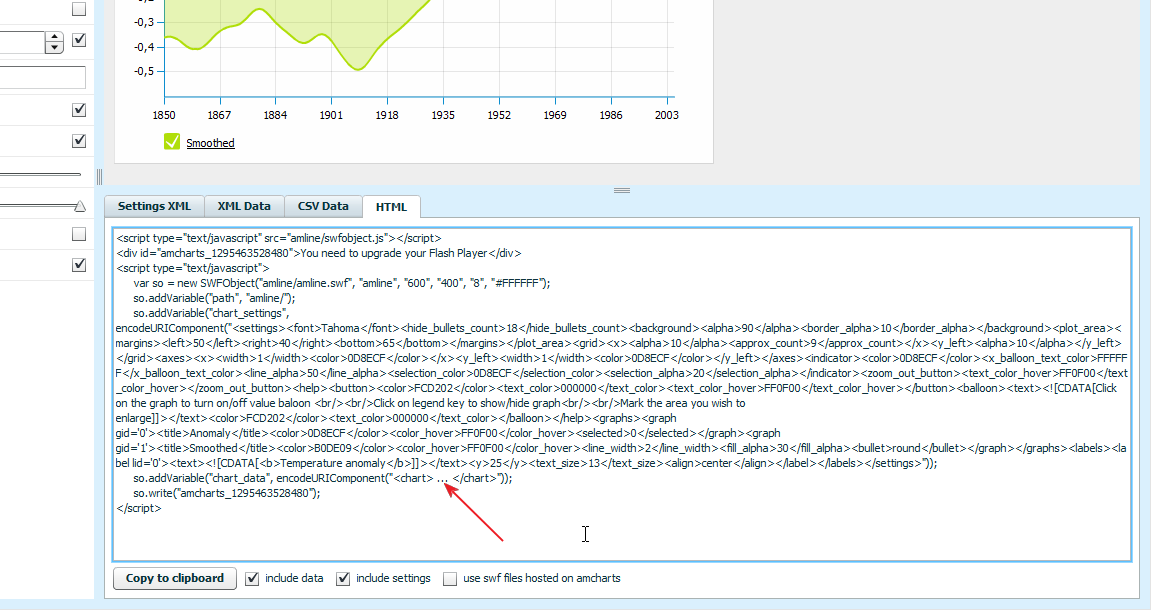Click the vertical splitter grip beside left panel
This screenshot has height=610, width=1152.
99,176
